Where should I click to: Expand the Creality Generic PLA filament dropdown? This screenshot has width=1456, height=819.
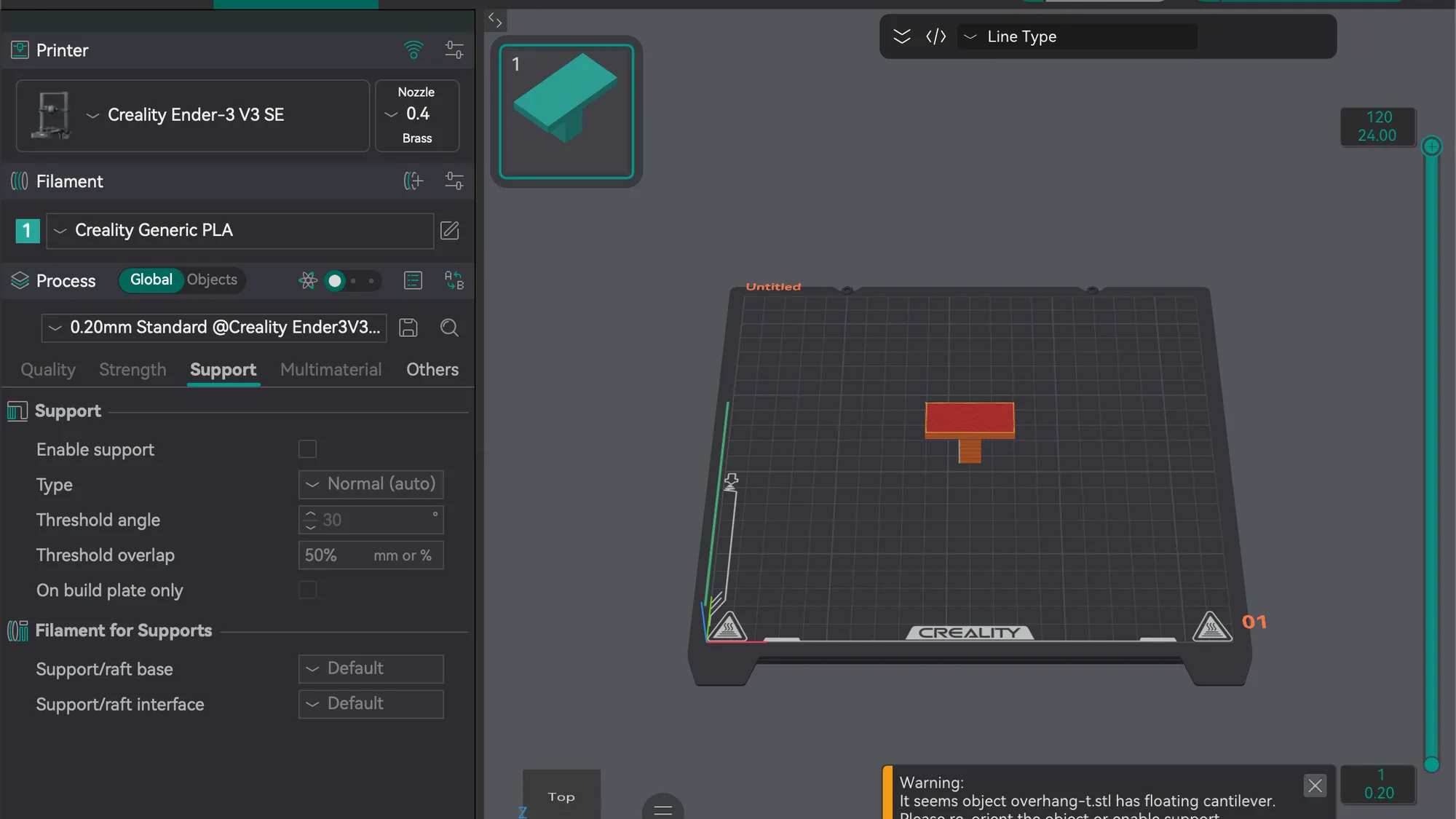pos(240,231)
